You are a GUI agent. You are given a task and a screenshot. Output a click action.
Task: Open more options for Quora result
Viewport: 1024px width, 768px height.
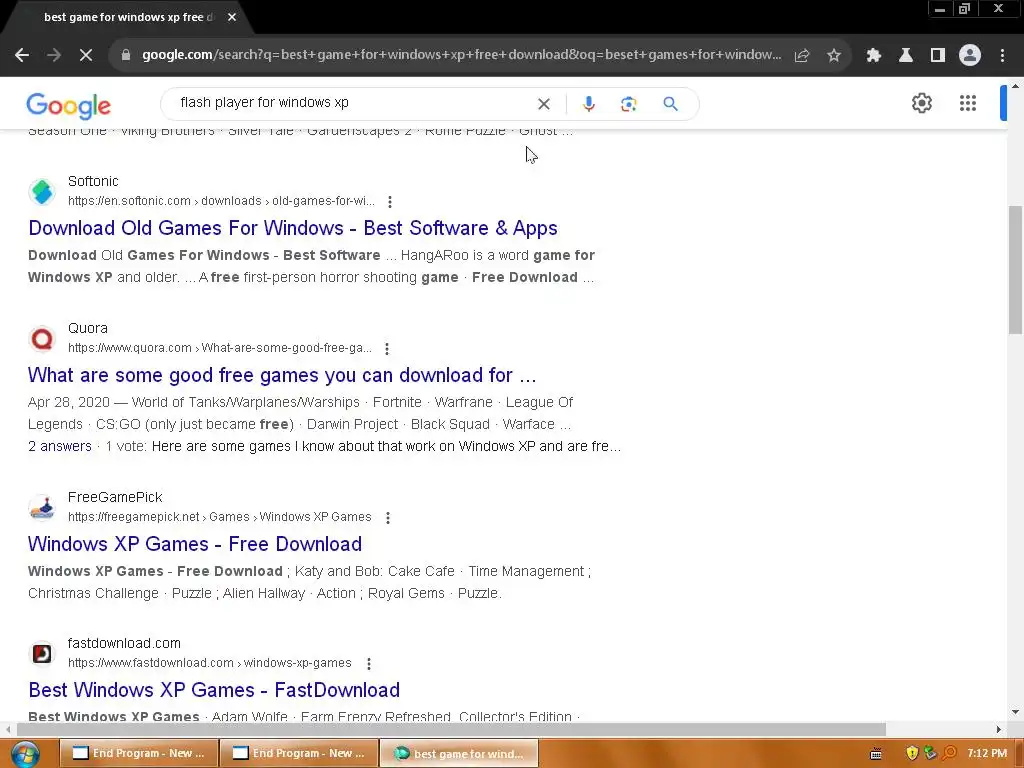tap(387, 349)
